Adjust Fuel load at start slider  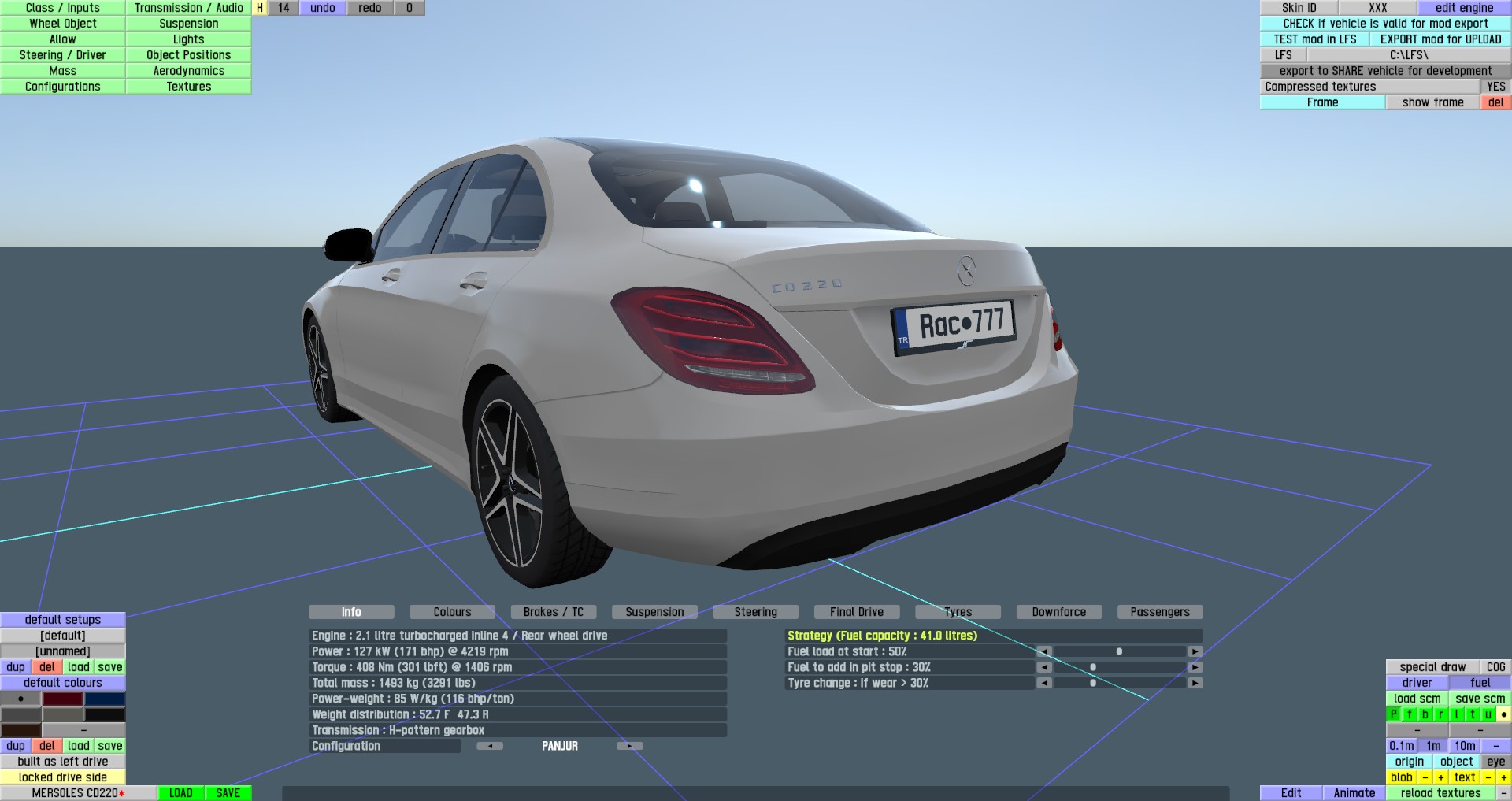pos(1120,651)
